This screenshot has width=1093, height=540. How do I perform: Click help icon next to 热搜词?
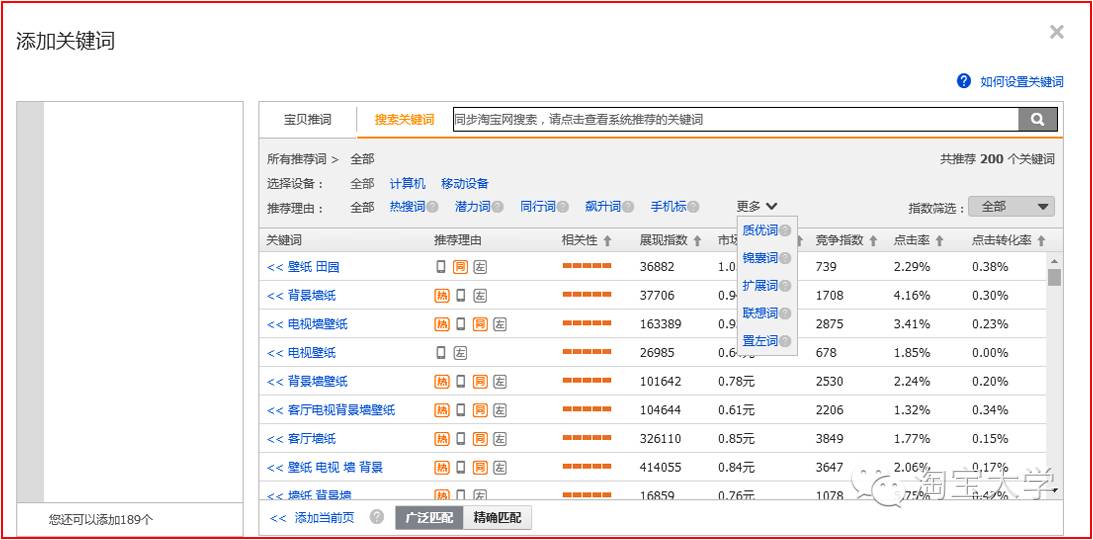432,207
